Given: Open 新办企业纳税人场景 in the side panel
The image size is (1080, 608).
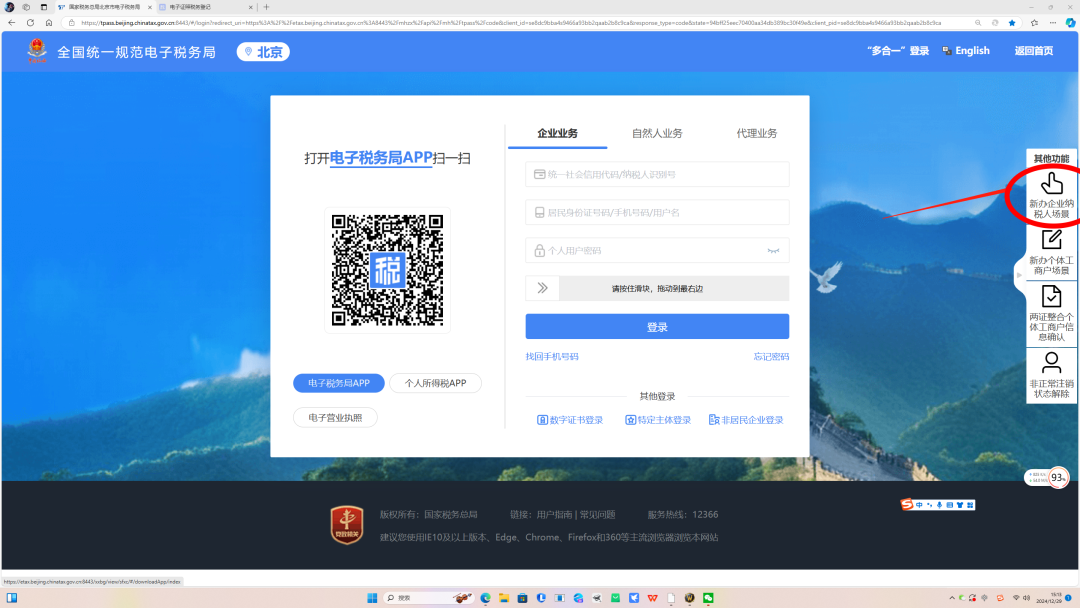Looking at the screenshot, I should 1051,196.
